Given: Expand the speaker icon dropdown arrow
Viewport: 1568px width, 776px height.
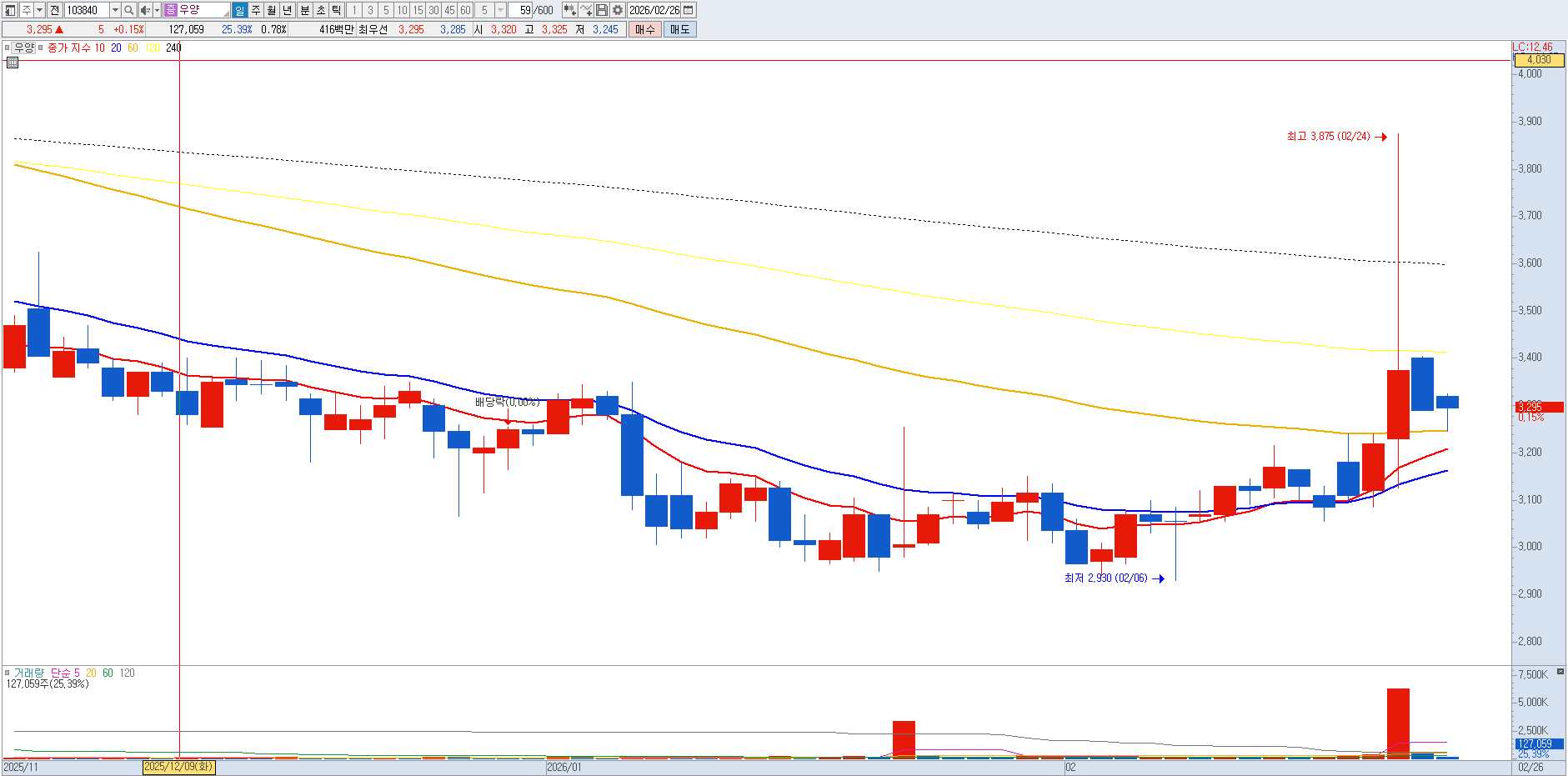Looking at the screenshot, I should tap(157, 10).
